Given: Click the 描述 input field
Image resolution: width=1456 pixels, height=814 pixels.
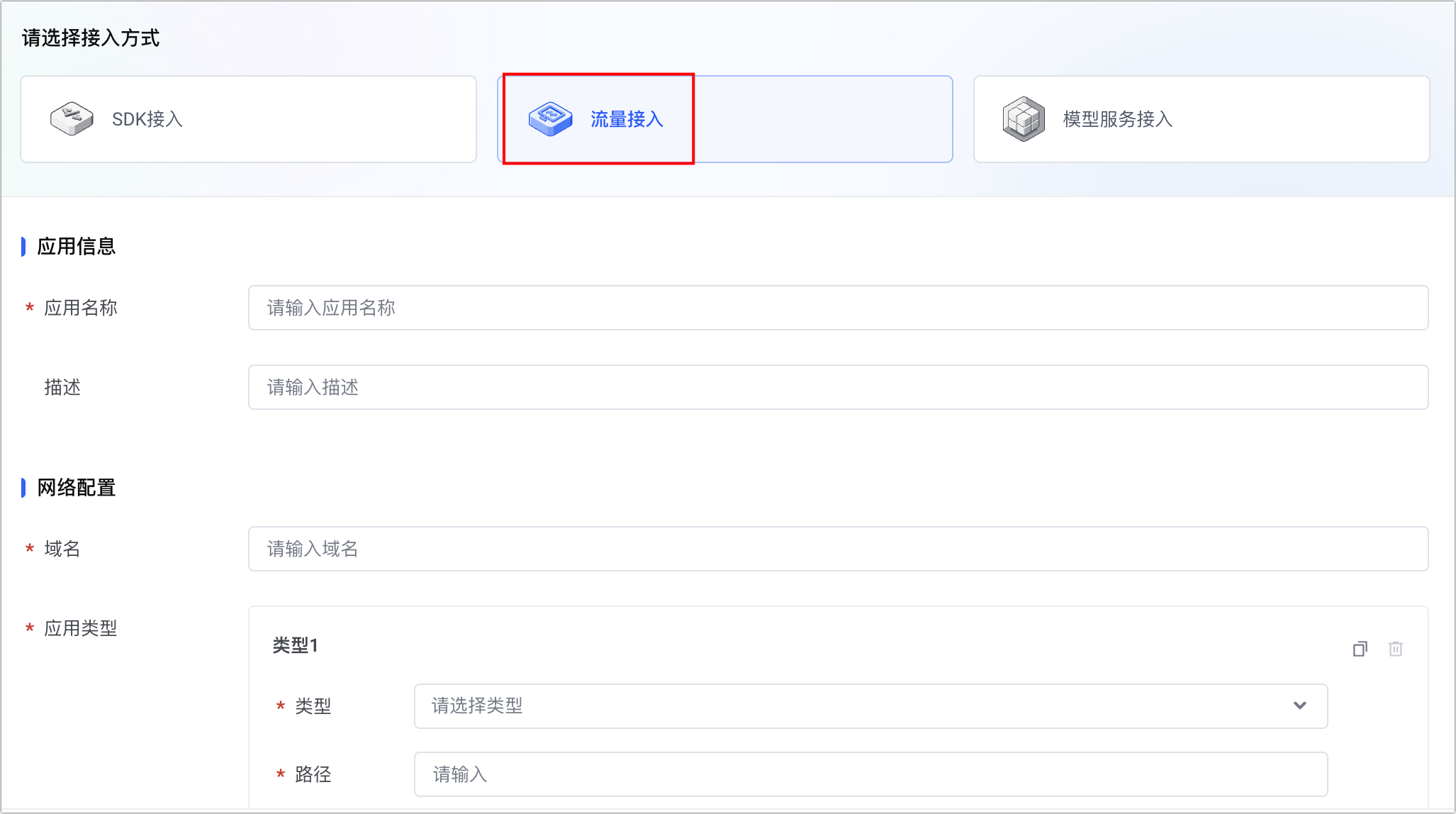Looking at the screenshot, I should (838, 387).
